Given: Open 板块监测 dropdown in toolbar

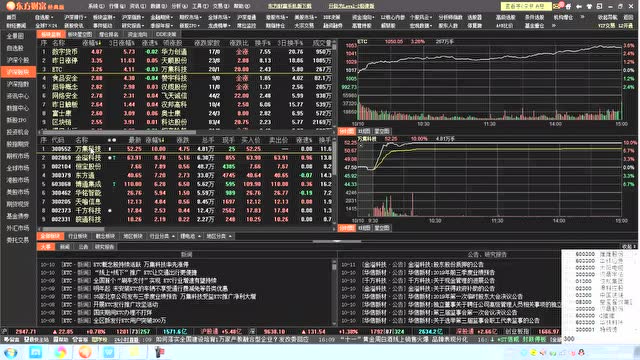Looking at the screenshot, I should (104, 18).
